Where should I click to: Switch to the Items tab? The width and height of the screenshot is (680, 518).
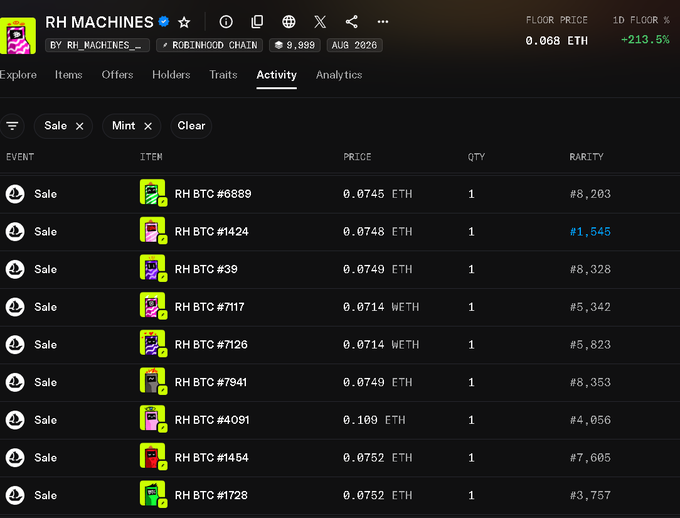tap(69, 75)
